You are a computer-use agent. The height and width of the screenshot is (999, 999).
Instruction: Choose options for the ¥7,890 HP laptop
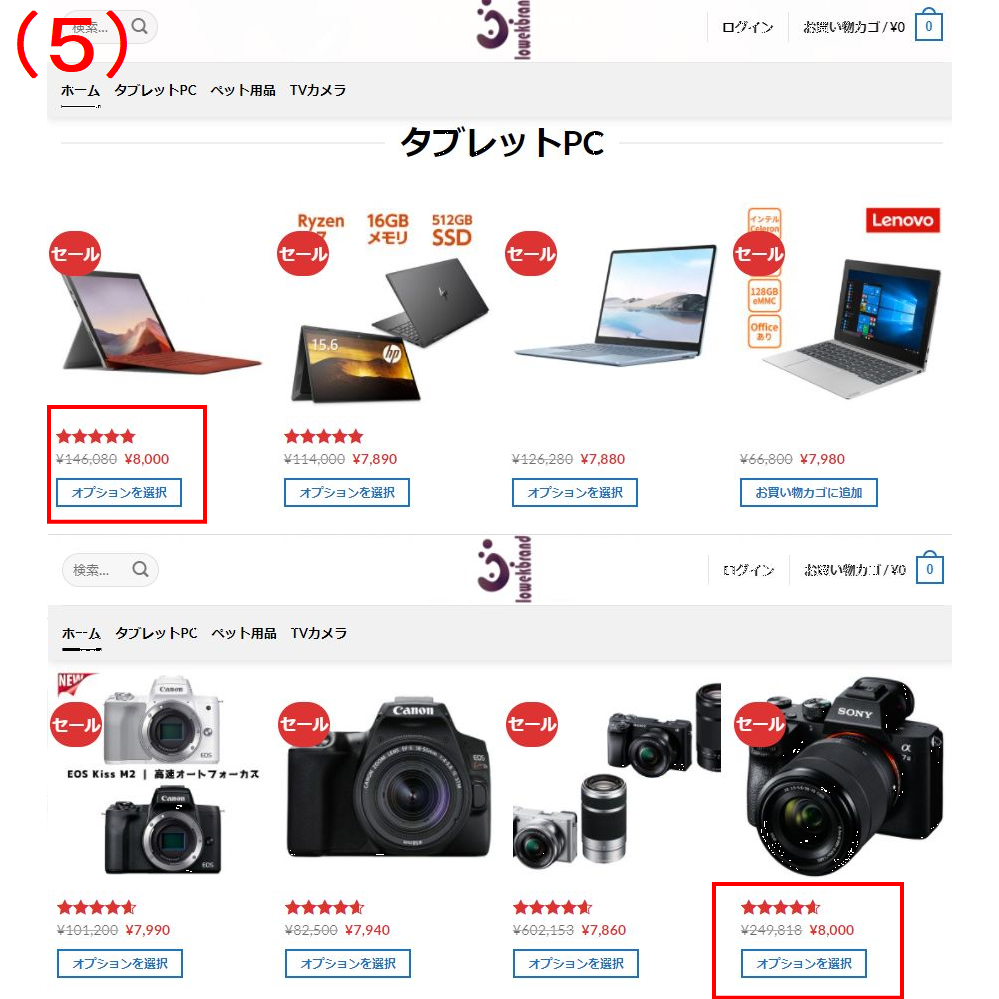(x=347, y=492)
